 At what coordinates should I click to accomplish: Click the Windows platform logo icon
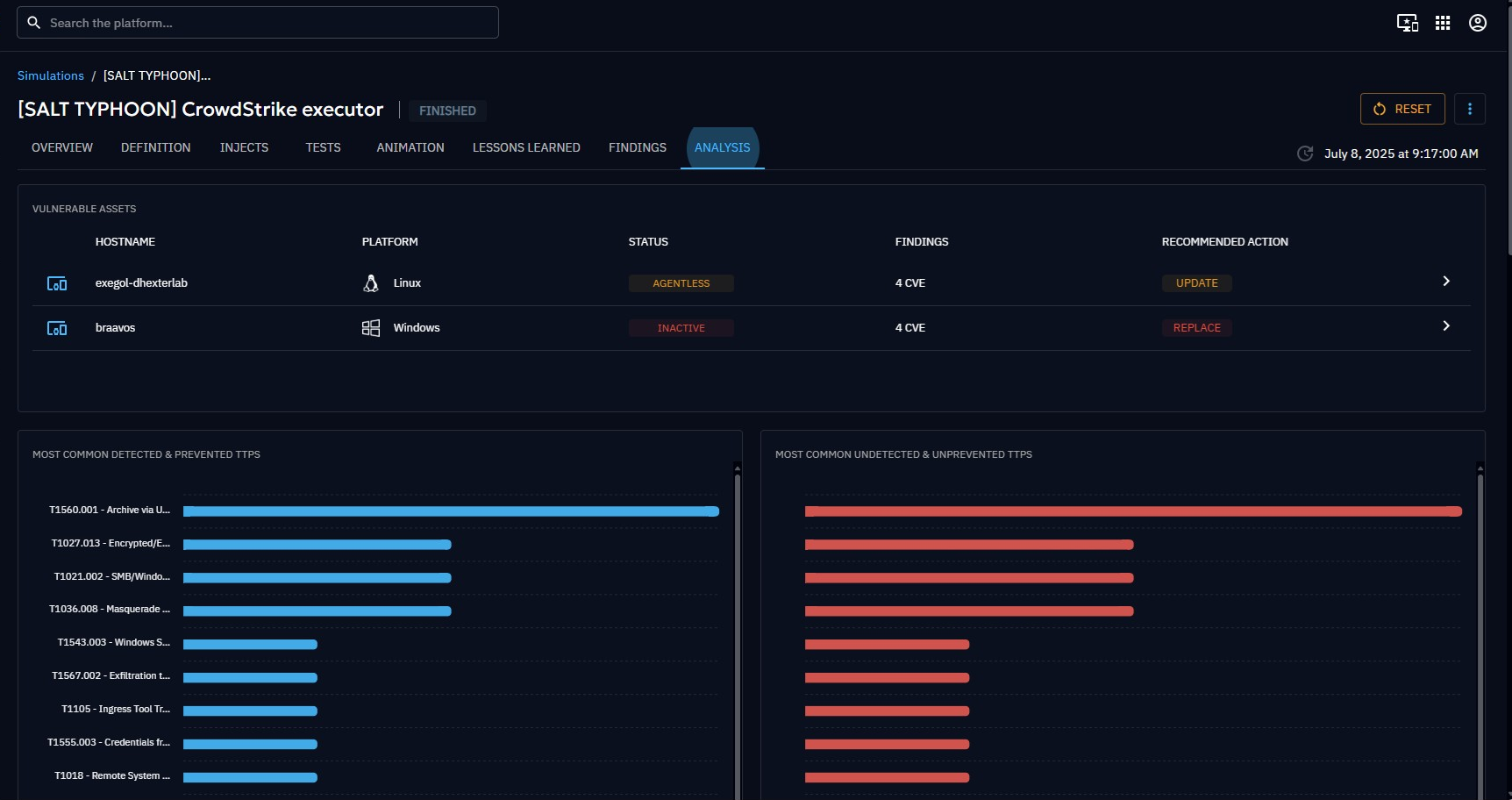371,328
